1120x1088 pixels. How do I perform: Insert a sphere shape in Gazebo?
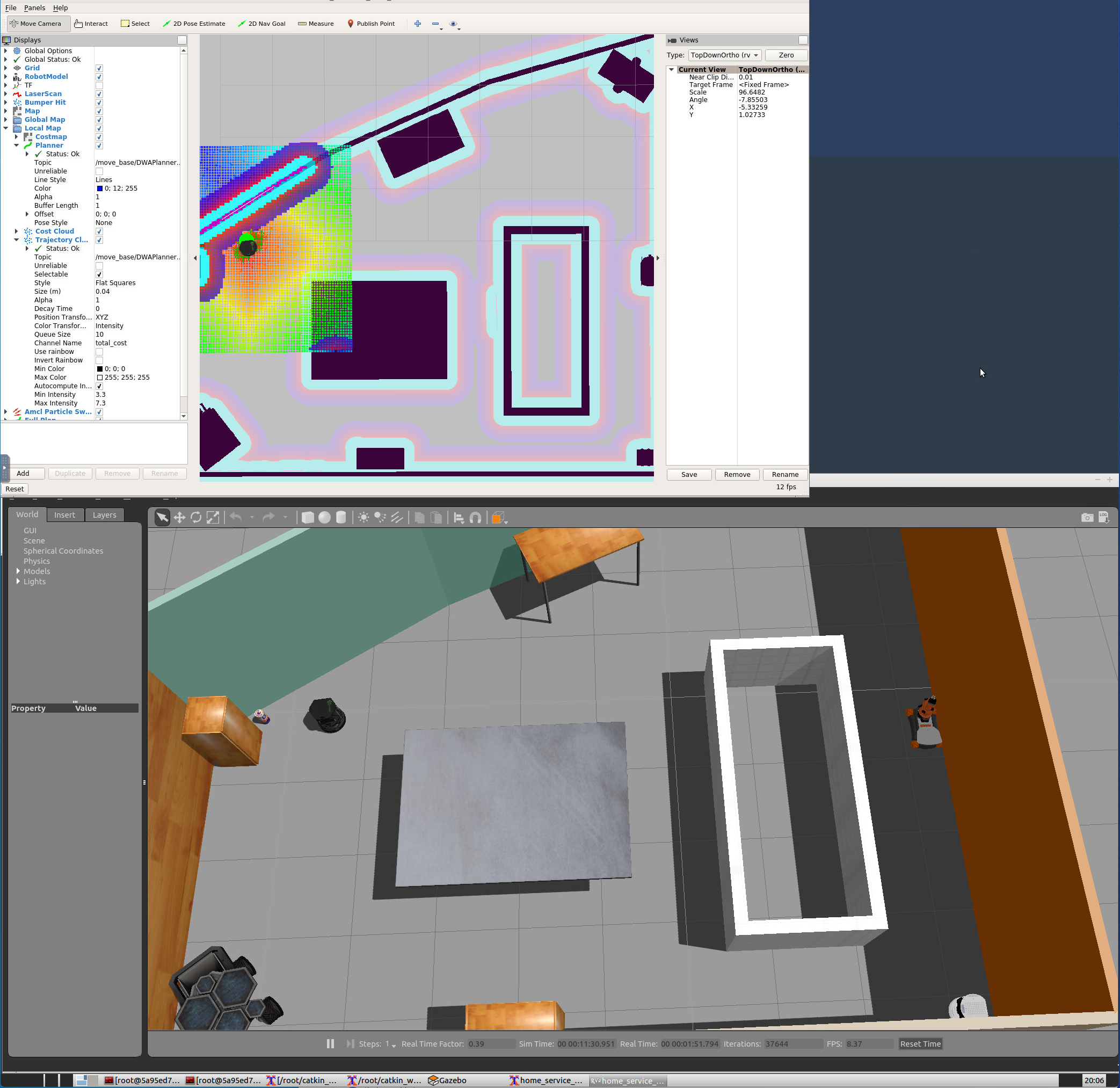pyautogui.click(x=324, y=518)
